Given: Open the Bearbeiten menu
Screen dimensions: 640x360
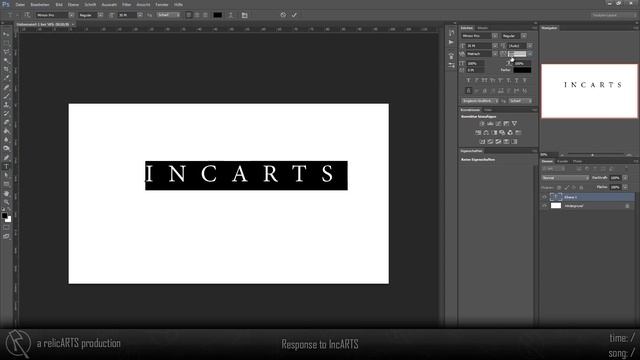Looking at the screenshot, I should [40, 4].
